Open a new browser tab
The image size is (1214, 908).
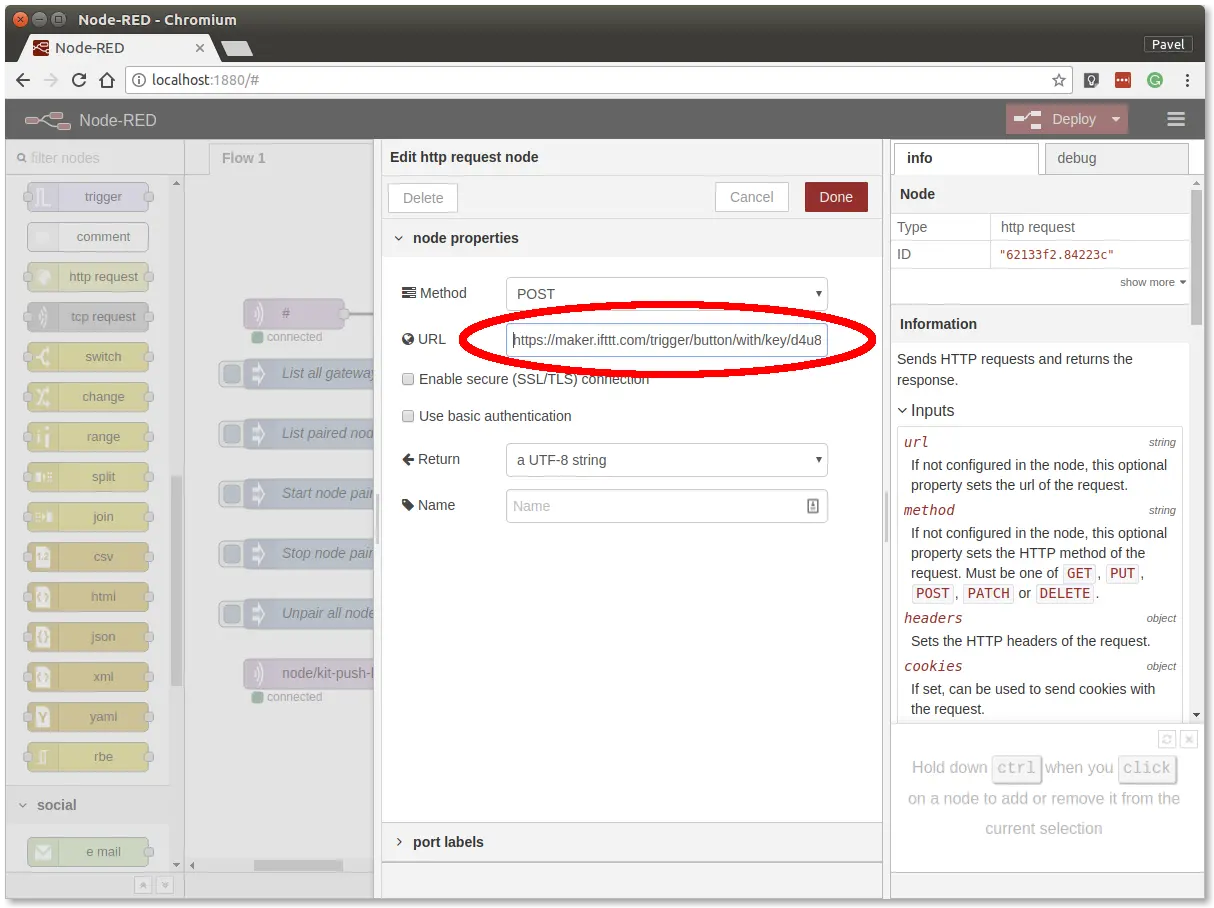236,48
